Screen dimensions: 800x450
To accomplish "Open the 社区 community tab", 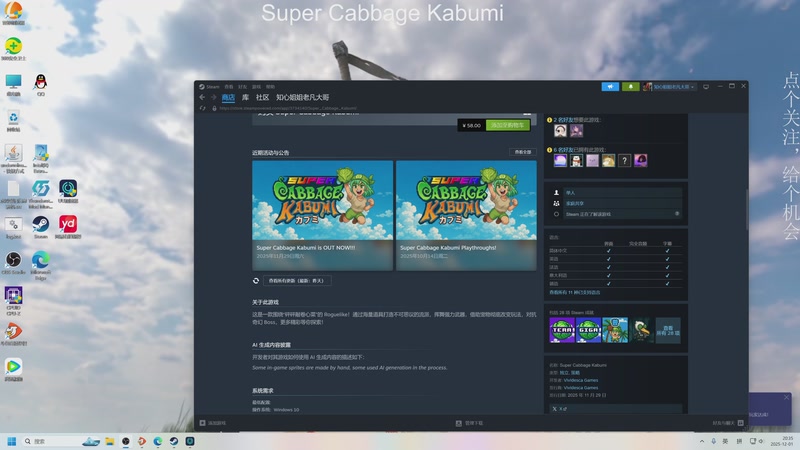I will [262, 97].
